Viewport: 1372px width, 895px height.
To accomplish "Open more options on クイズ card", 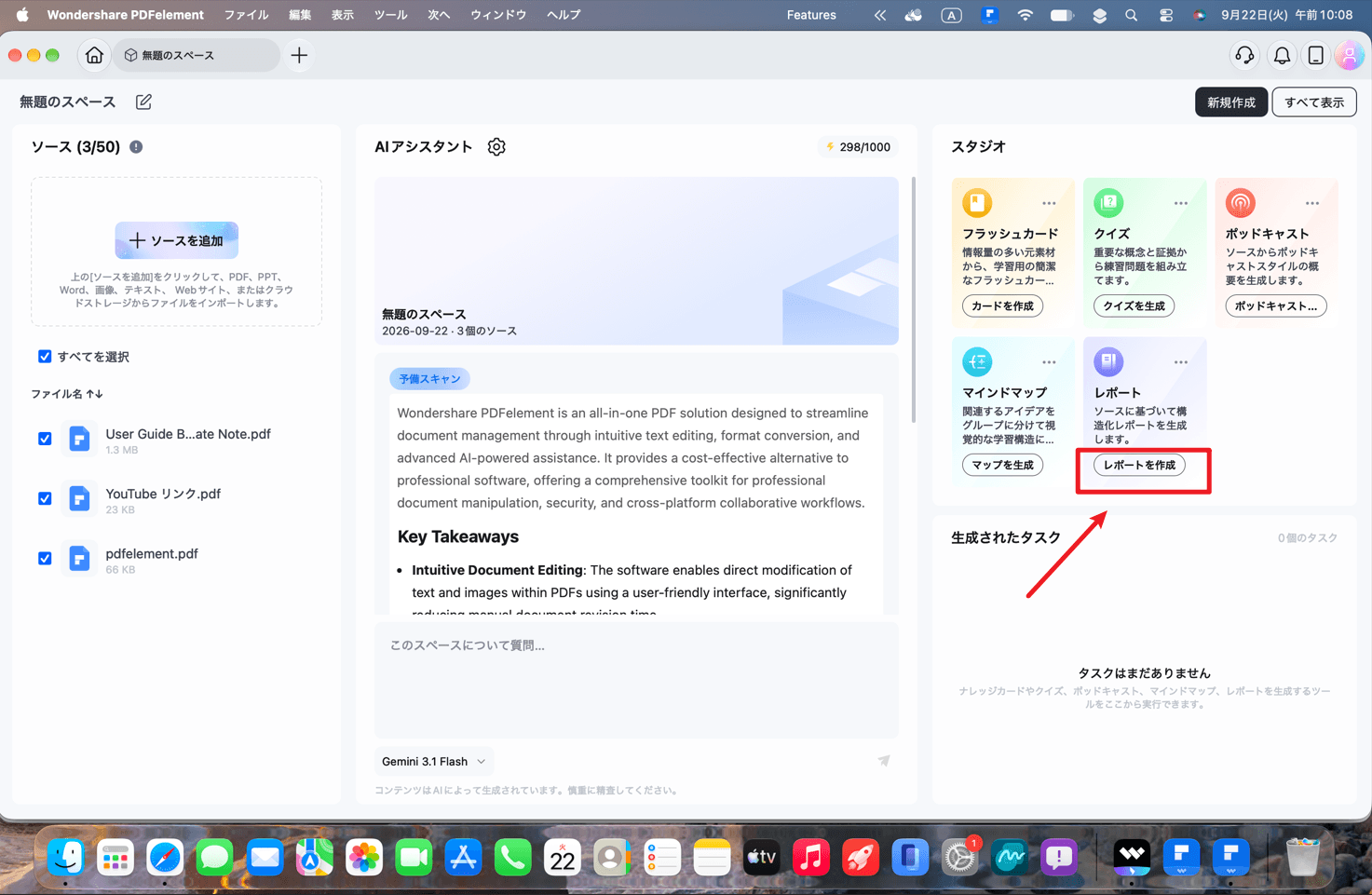I will 1180,203.
